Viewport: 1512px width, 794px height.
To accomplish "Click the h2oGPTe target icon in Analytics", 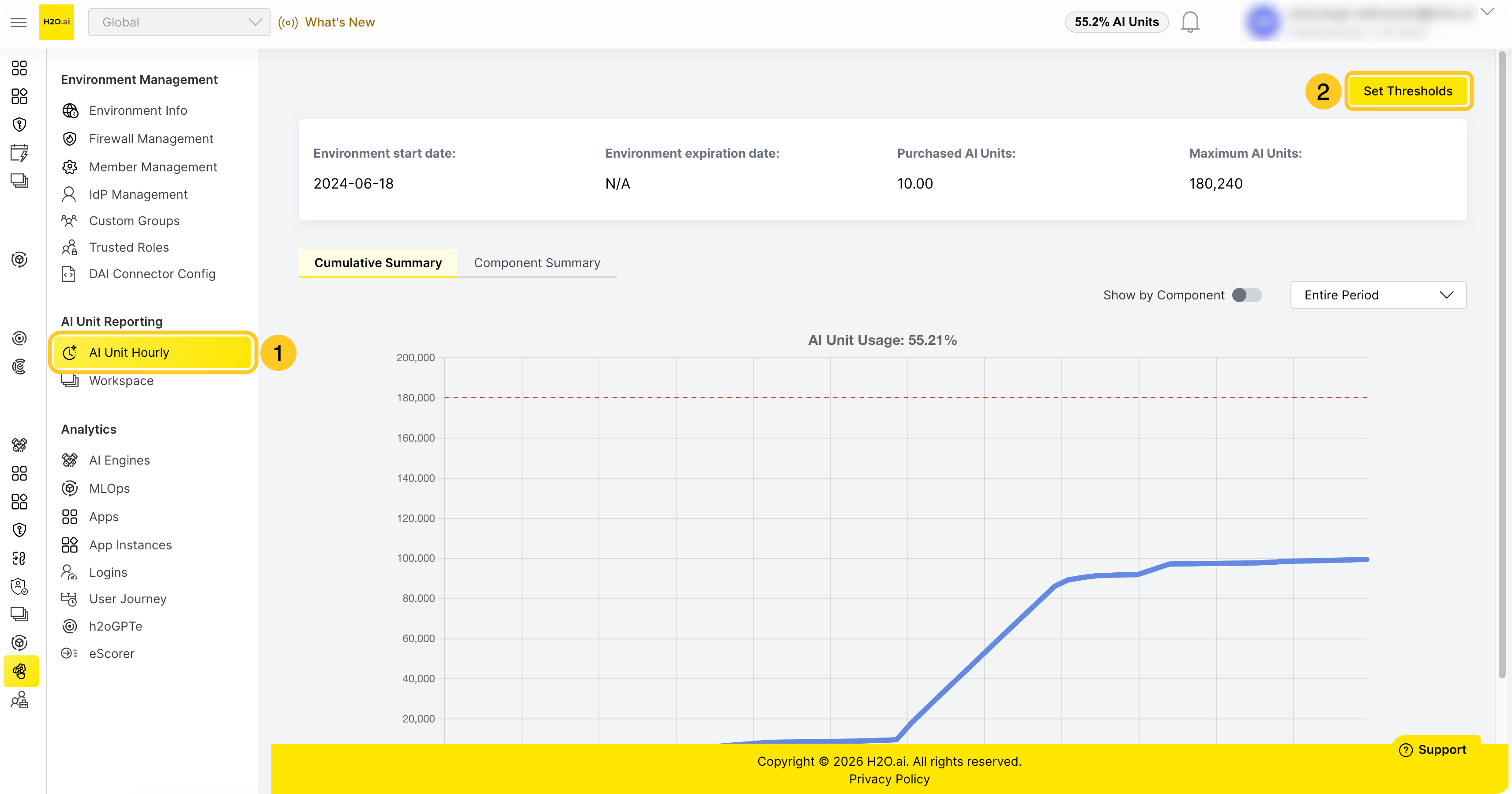I will tap(70, 626).
